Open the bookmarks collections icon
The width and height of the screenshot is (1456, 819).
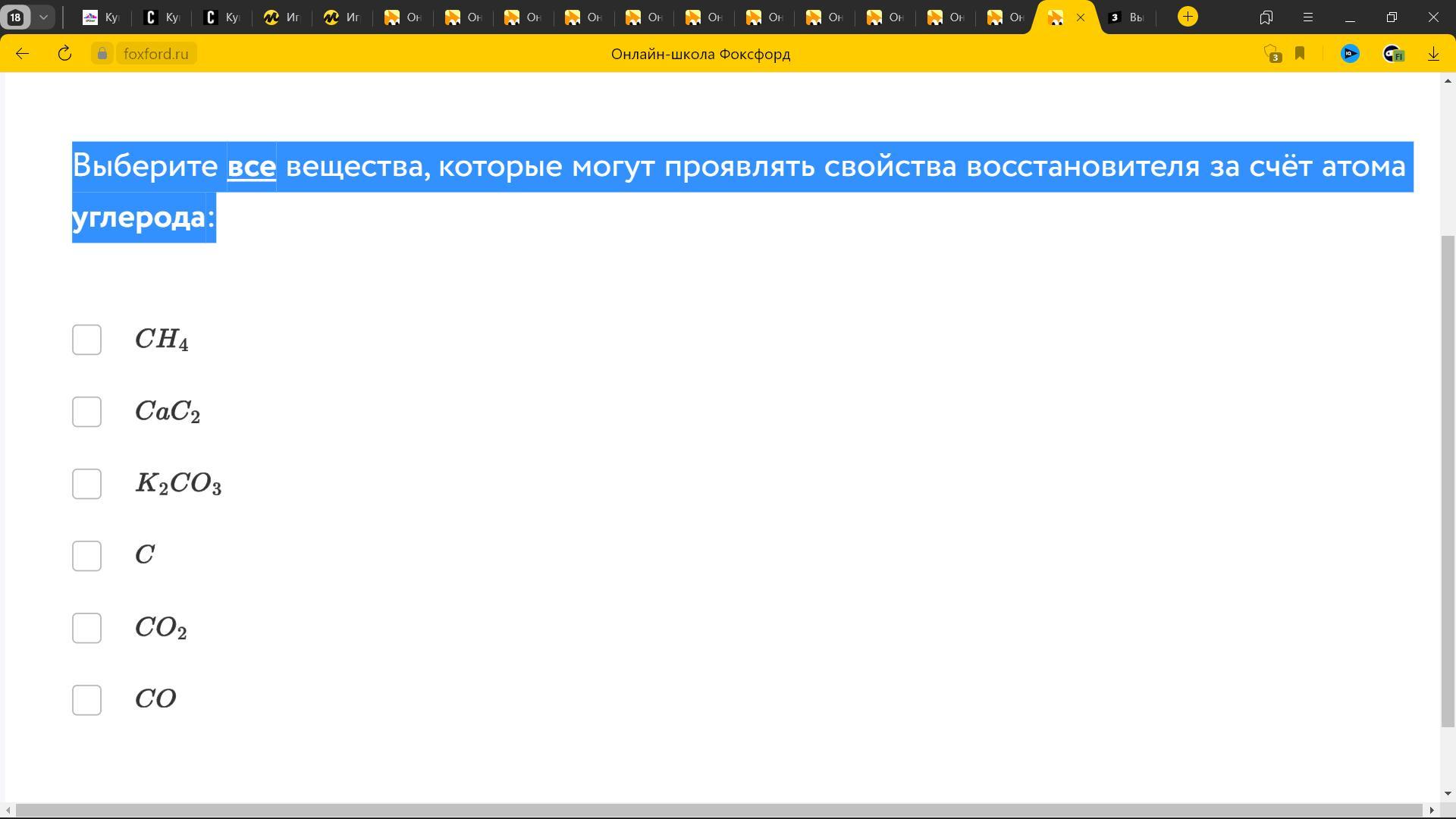click(x=1266, y=17)
